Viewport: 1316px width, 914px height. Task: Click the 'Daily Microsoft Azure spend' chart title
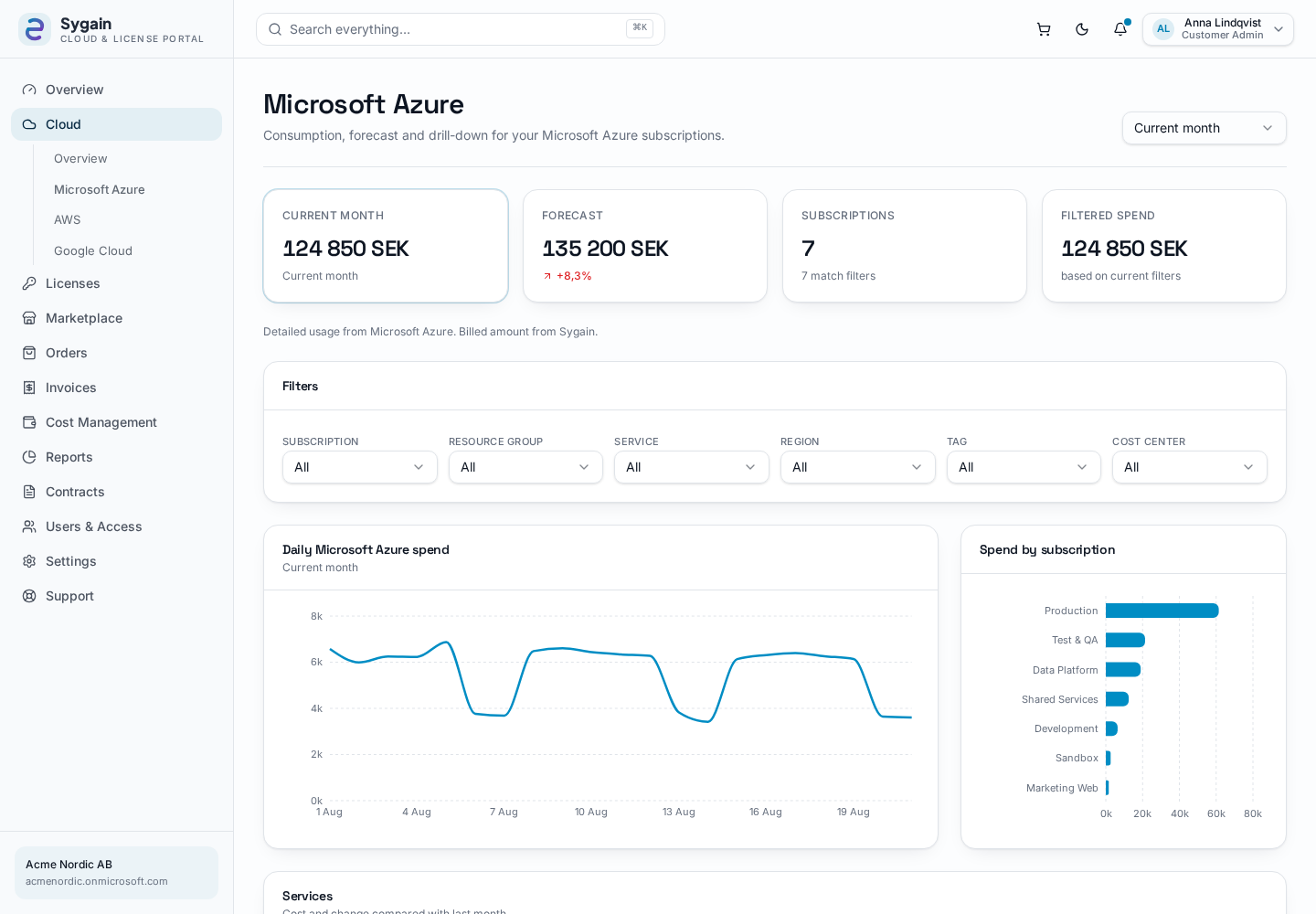click(x=366, y=549)
